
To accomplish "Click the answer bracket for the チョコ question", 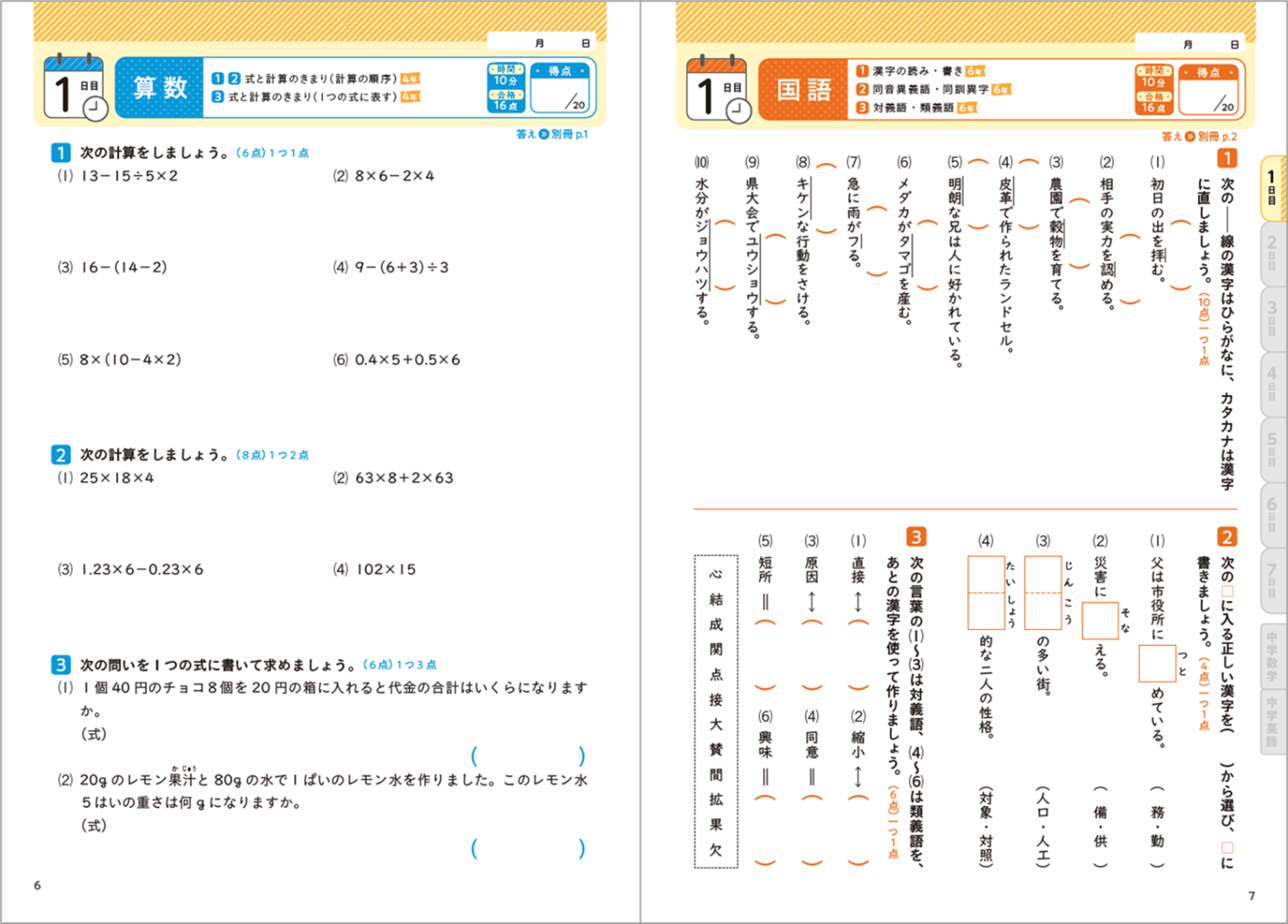I will tap(528, 756).
